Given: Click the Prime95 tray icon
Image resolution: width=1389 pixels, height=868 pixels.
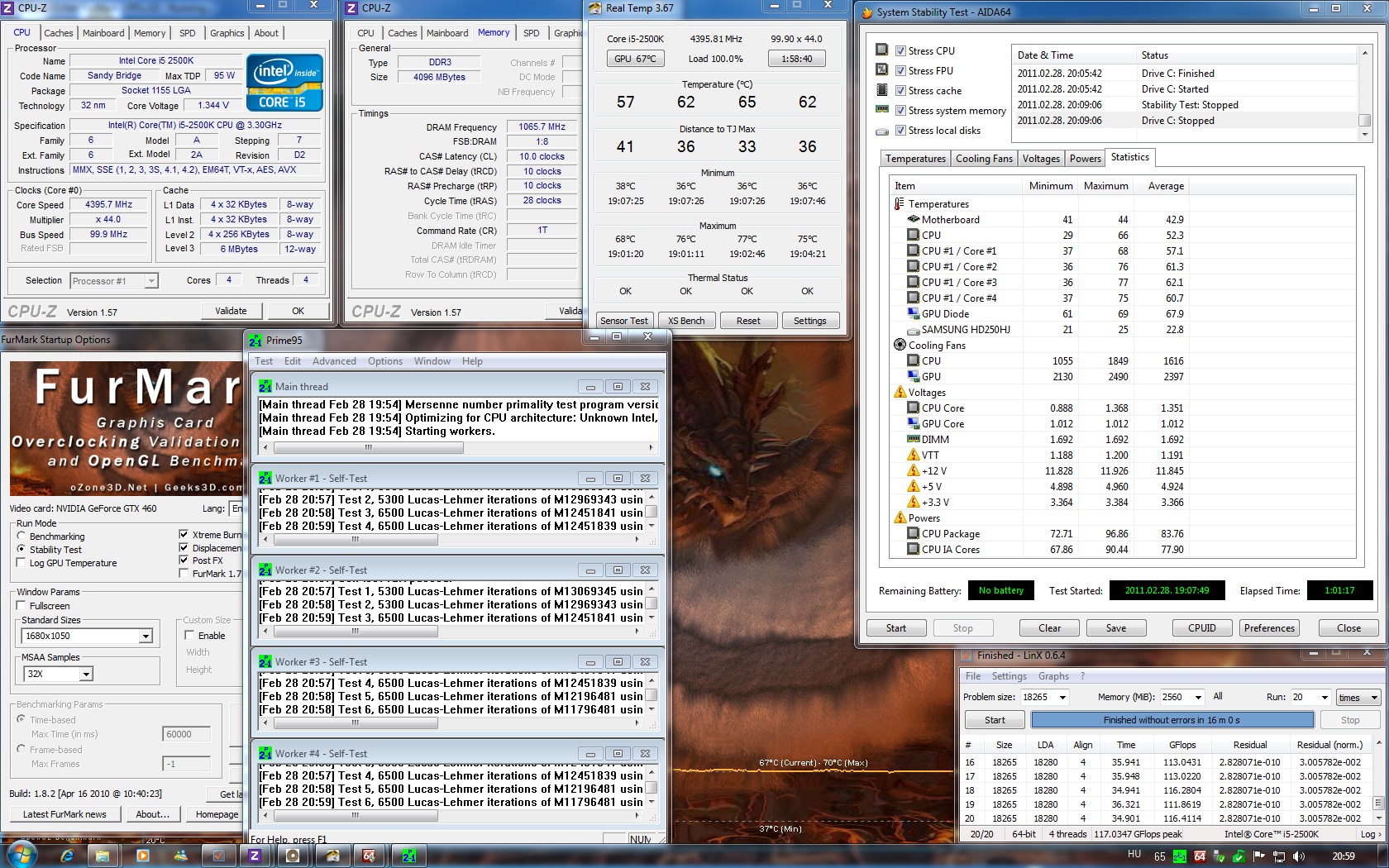Looking at the screenshot, I should 1180,856.
